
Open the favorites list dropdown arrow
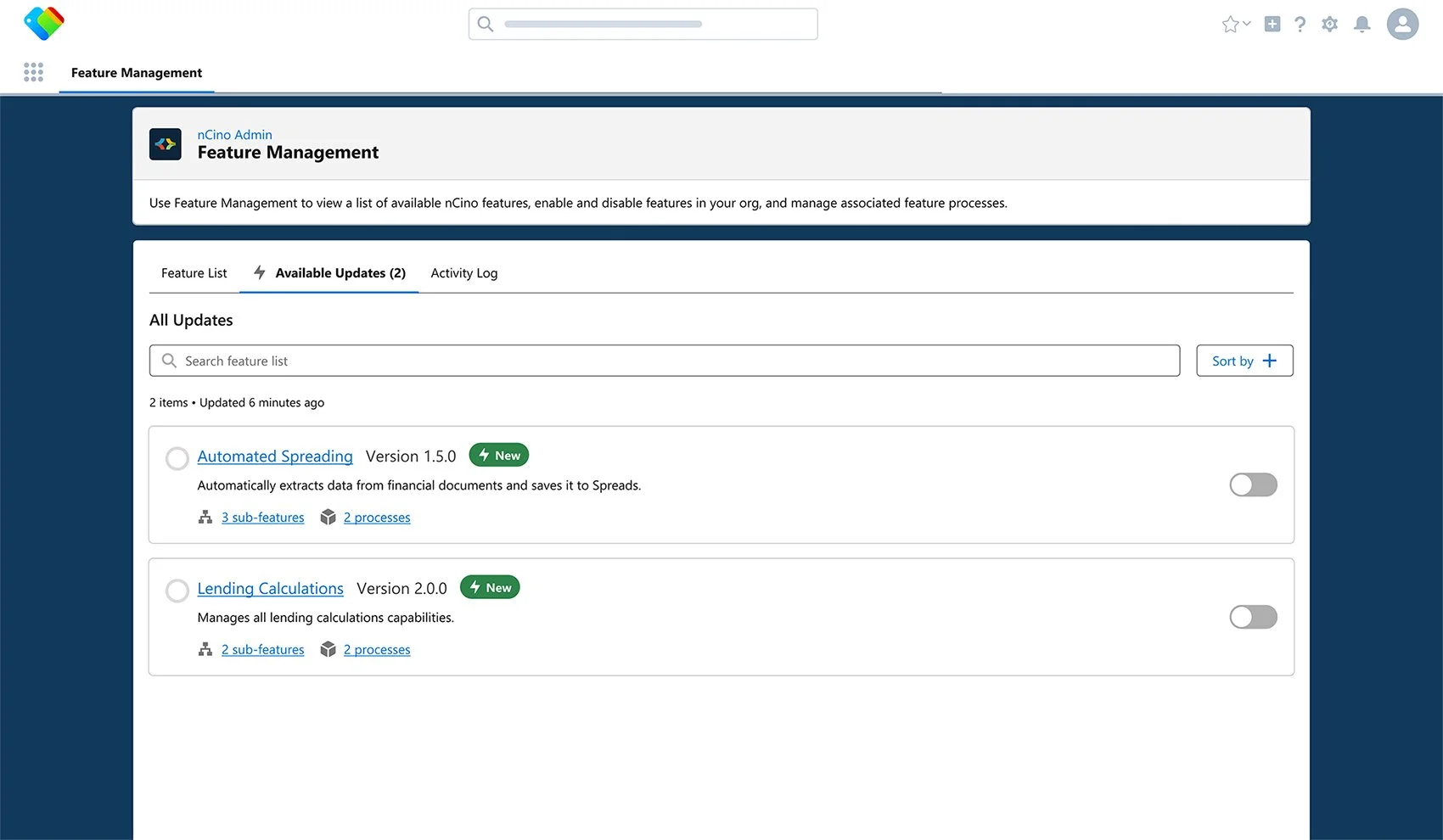coord(1247,24)
